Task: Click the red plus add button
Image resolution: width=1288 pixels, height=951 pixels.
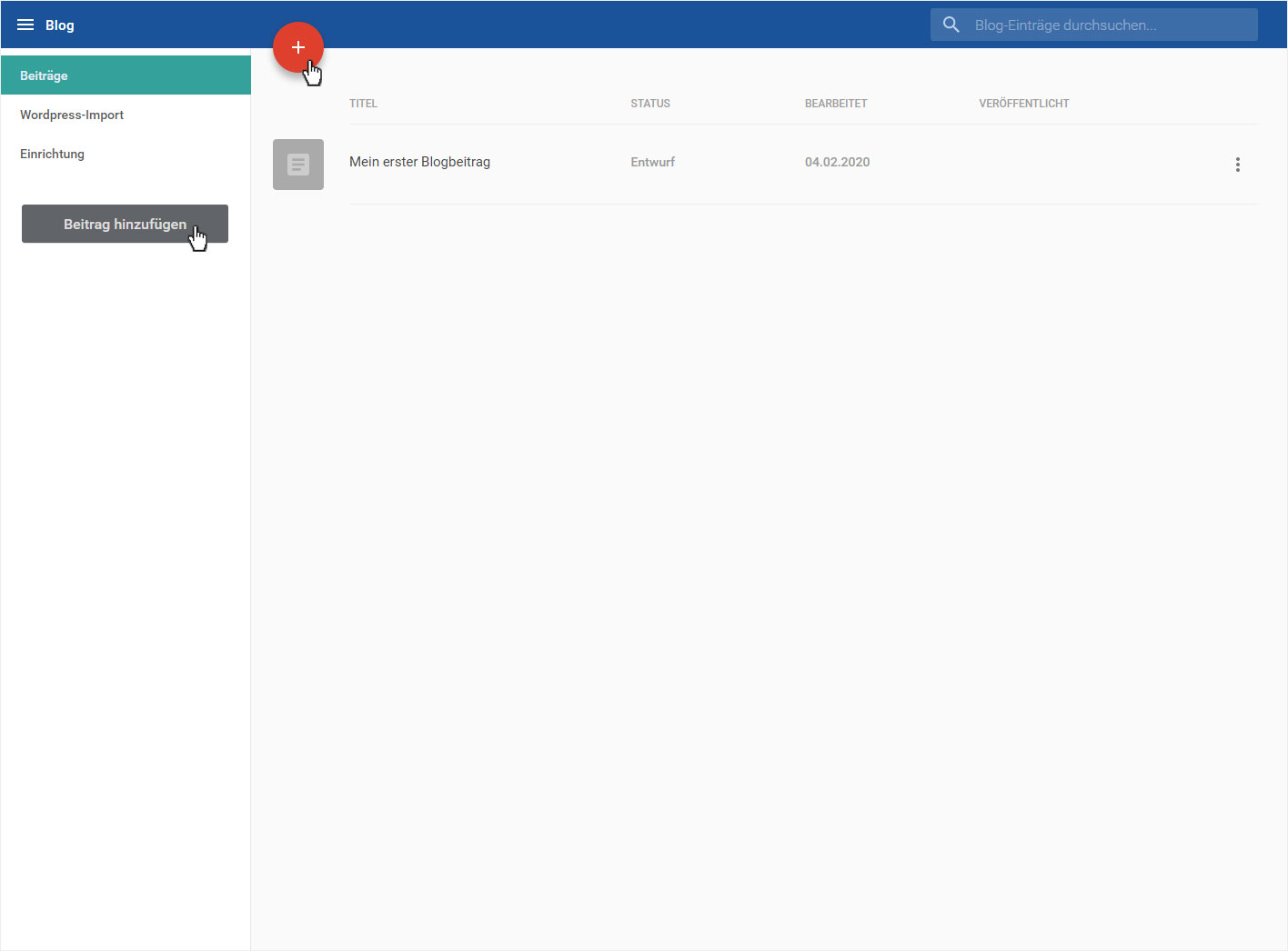Action: [x=298, y=47]
